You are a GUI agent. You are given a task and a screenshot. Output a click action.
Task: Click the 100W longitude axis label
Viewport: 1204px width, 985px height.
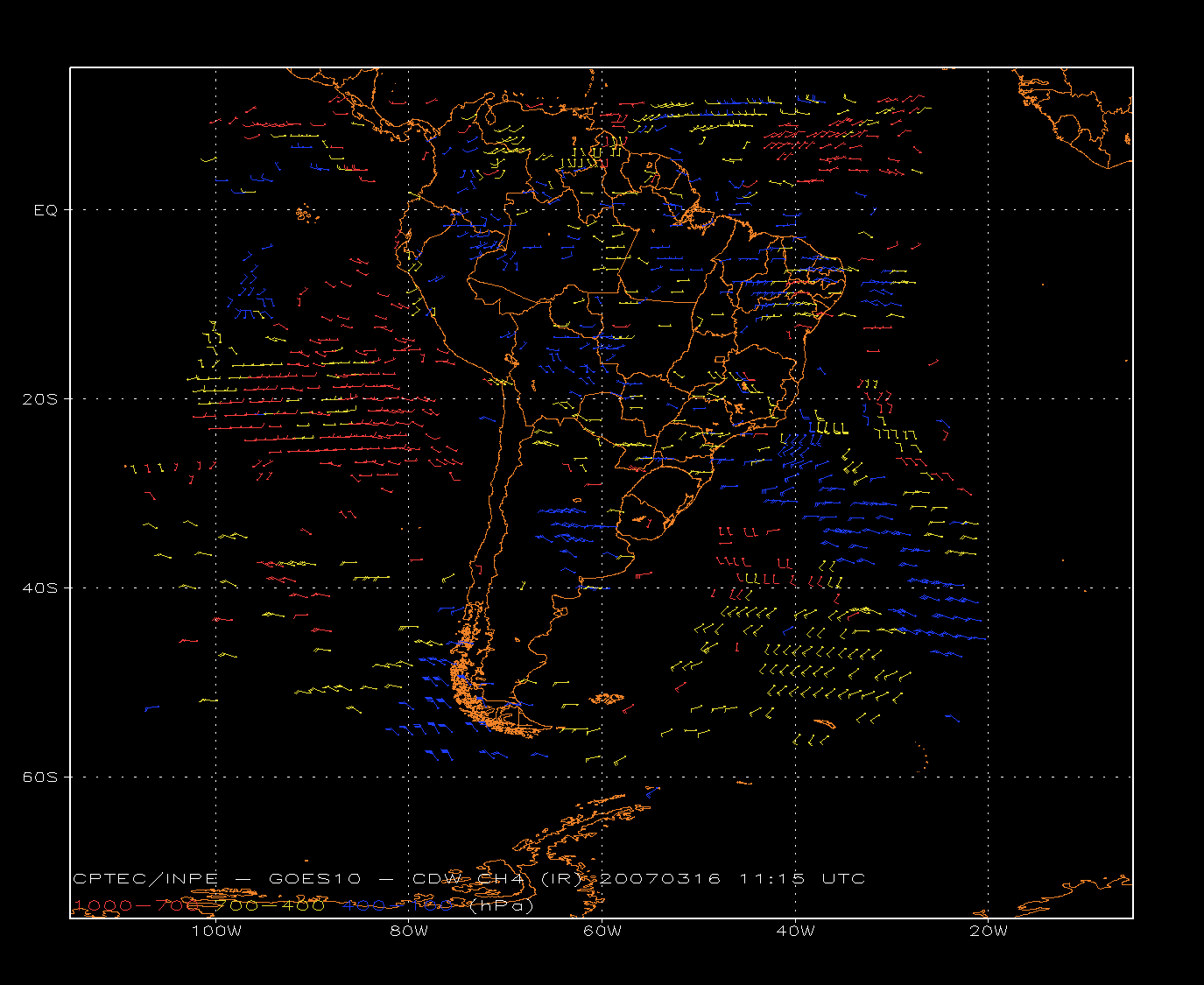coord(216,931)
